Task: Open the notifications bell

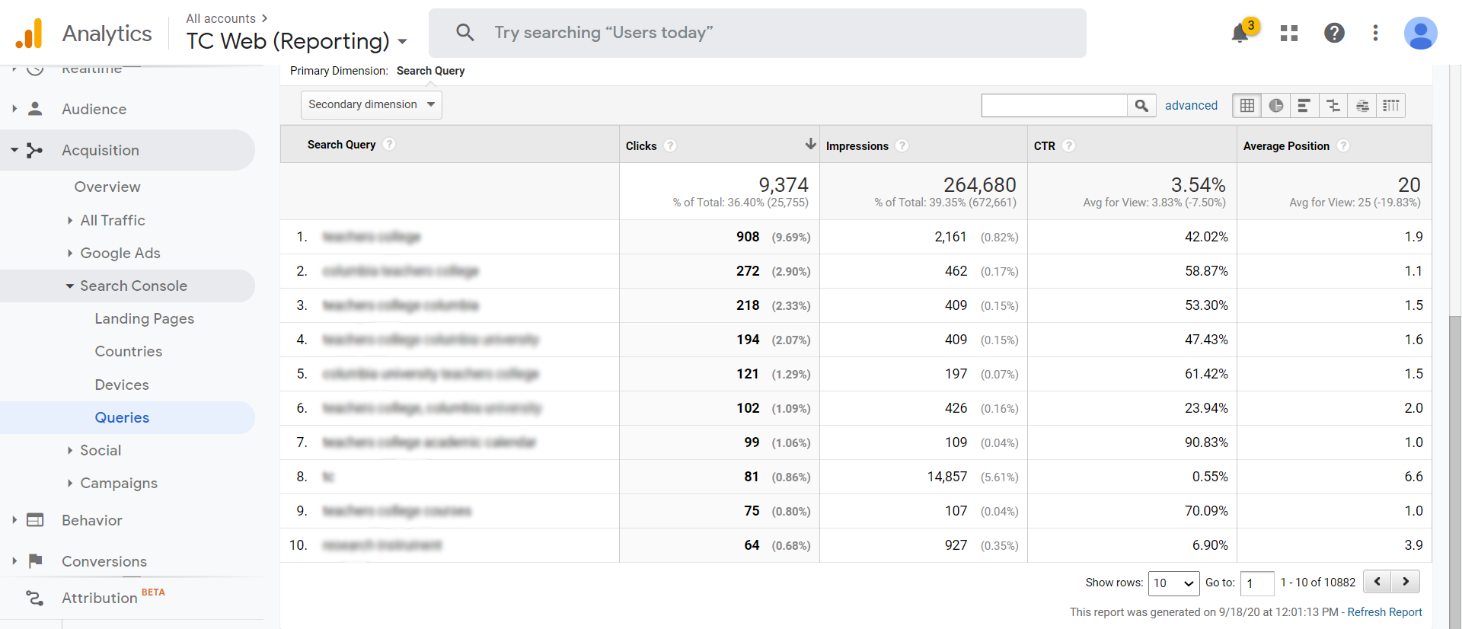Action: point(1240,33)
